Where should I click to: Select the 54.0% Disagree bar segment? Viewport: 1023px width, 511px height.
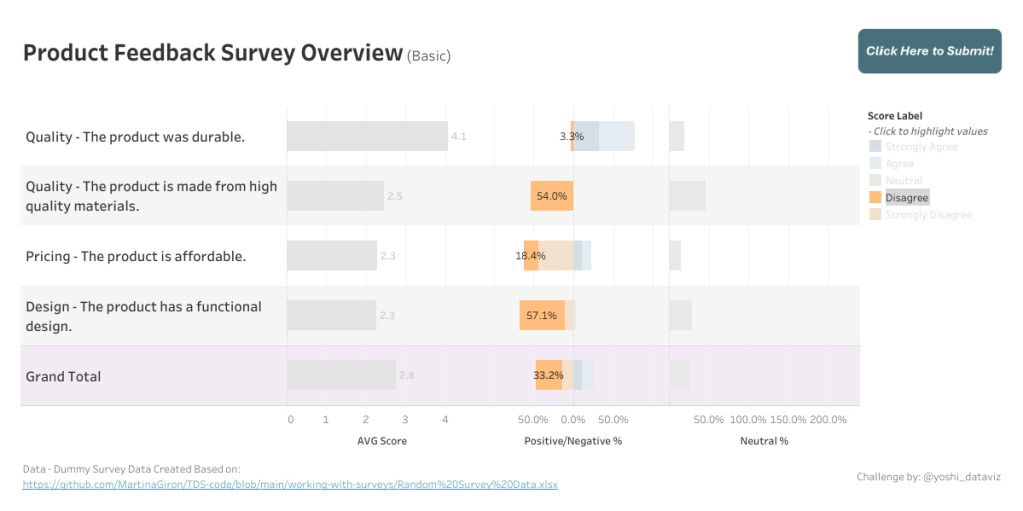551,196
